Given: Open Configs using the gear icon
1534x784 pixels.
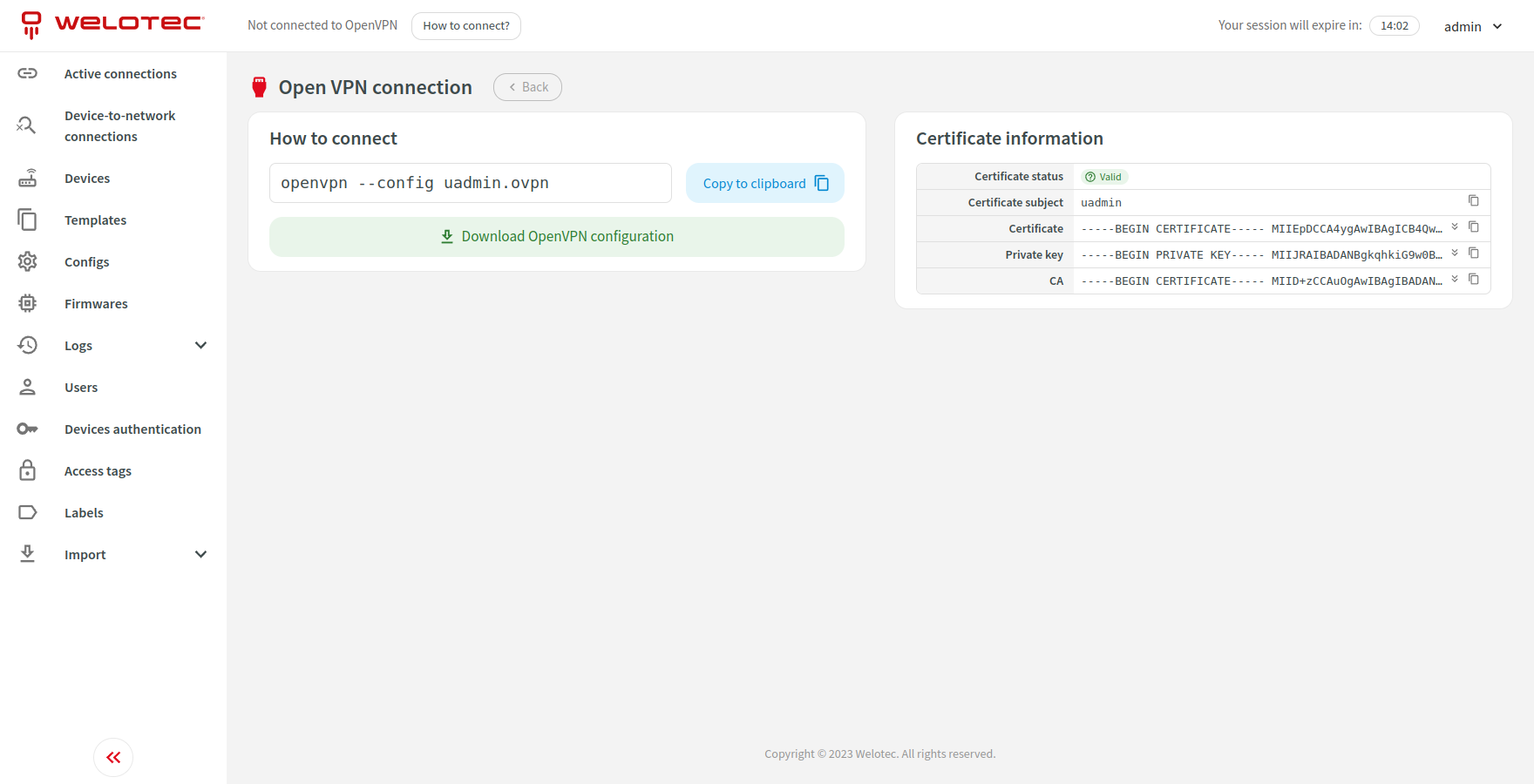Looking at the screenshot, I should (28, 261).
